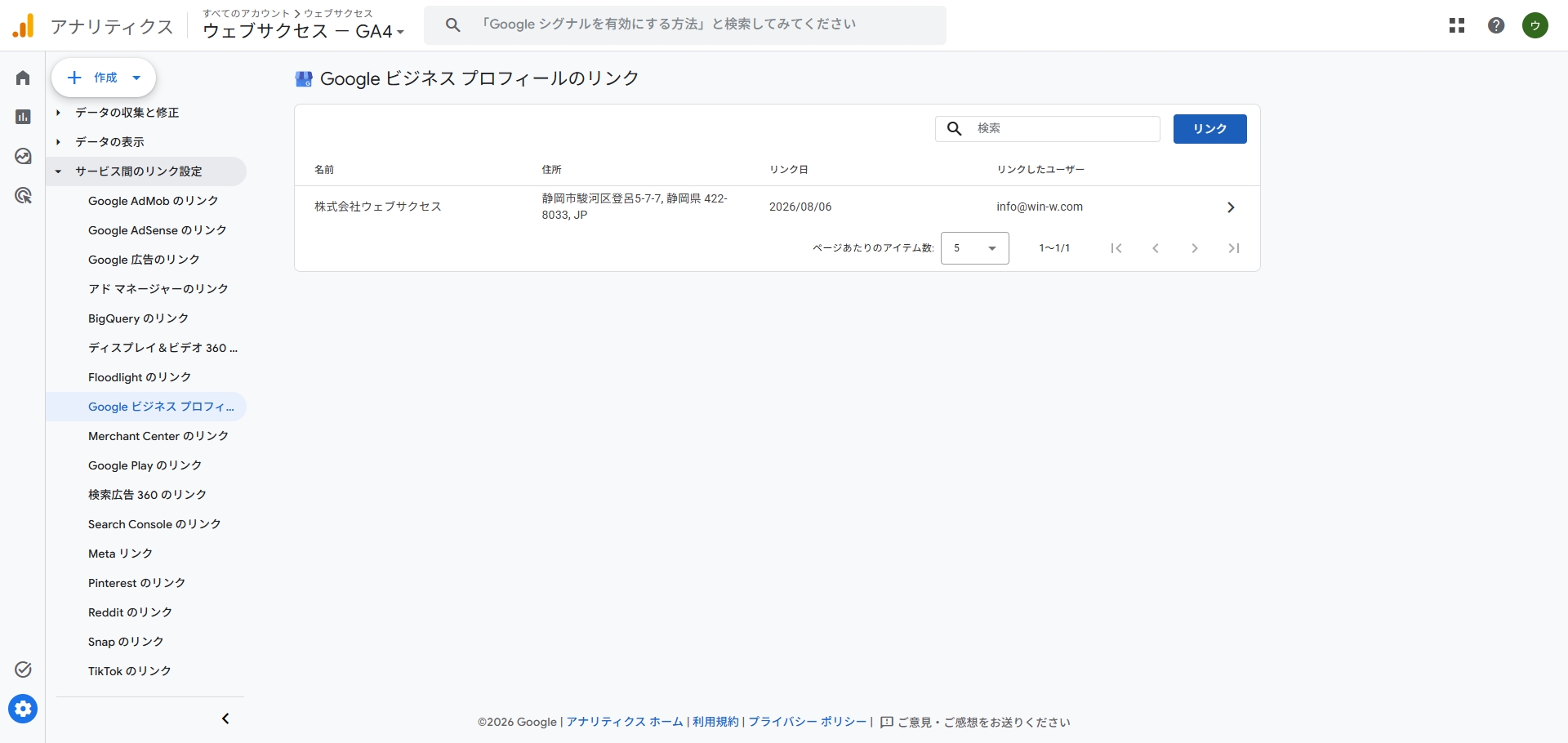Click the 2026/08/06 link date cell
Image resolution: width=1568 pixels, height=743 pixels.
coord(800,207)
